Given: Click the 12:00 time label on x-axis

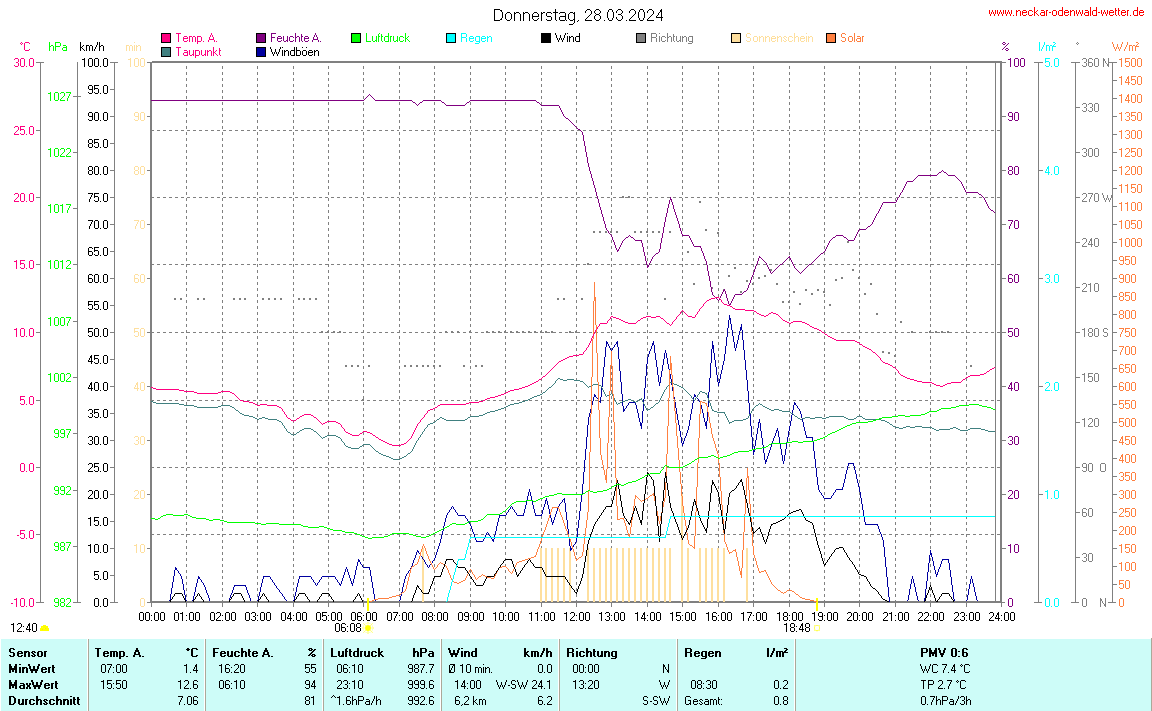Looking at the screenshot, I should (577, 616).
